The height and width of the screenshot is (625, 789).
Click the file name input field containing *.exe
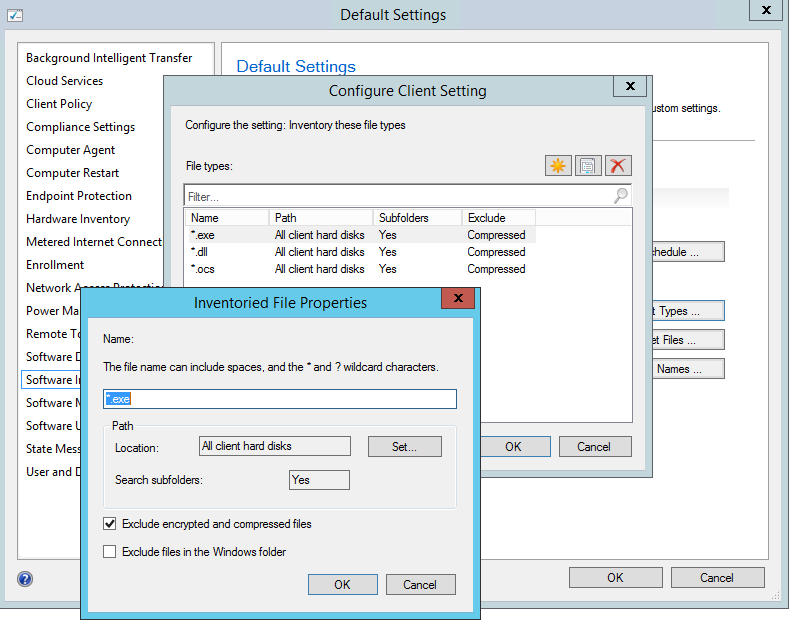point(280,399)
